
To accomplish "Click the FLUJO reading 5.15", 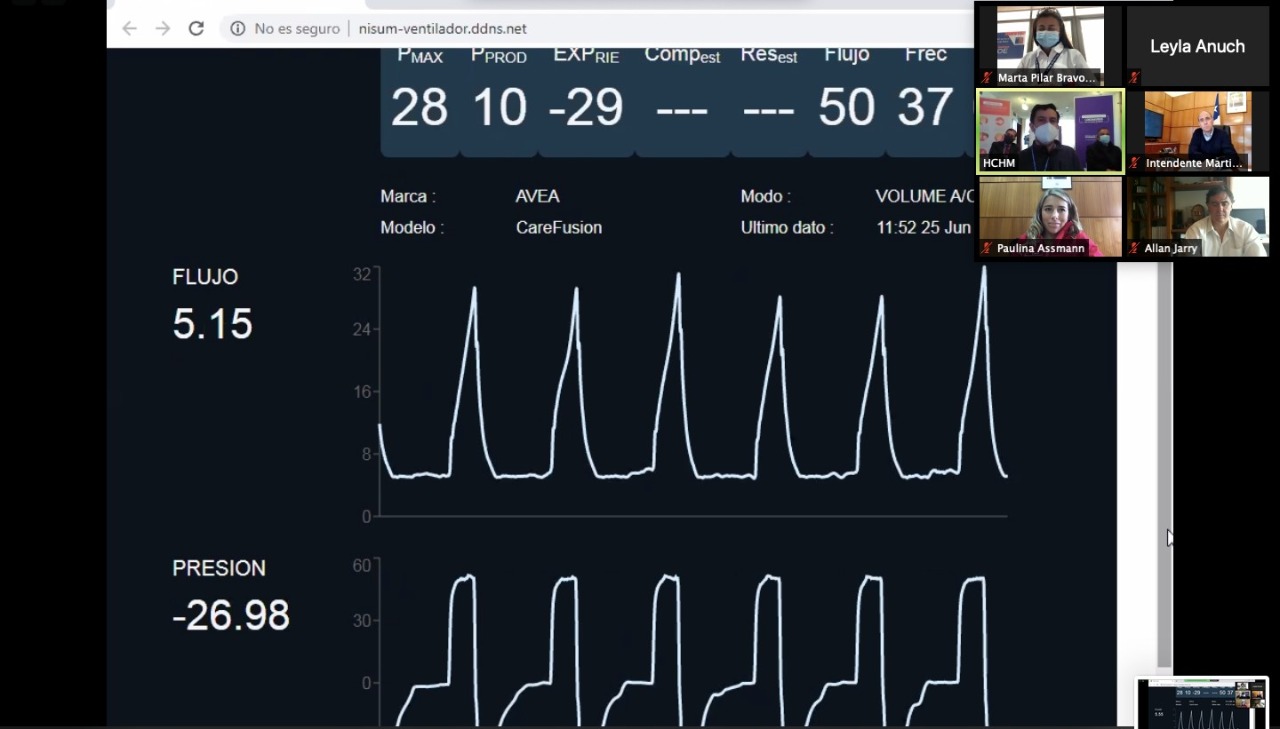I will (212, 324).
